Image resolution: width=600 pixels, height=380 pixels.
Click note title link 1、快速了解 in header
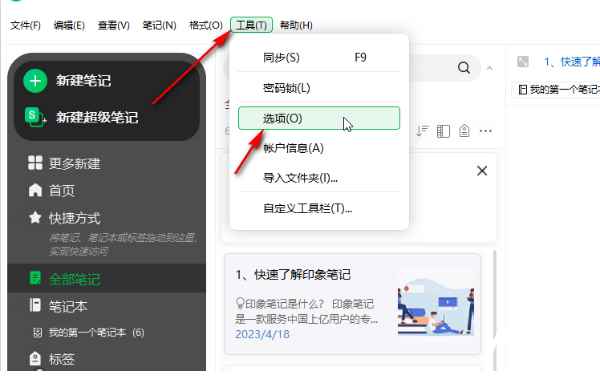pos(572,62)
